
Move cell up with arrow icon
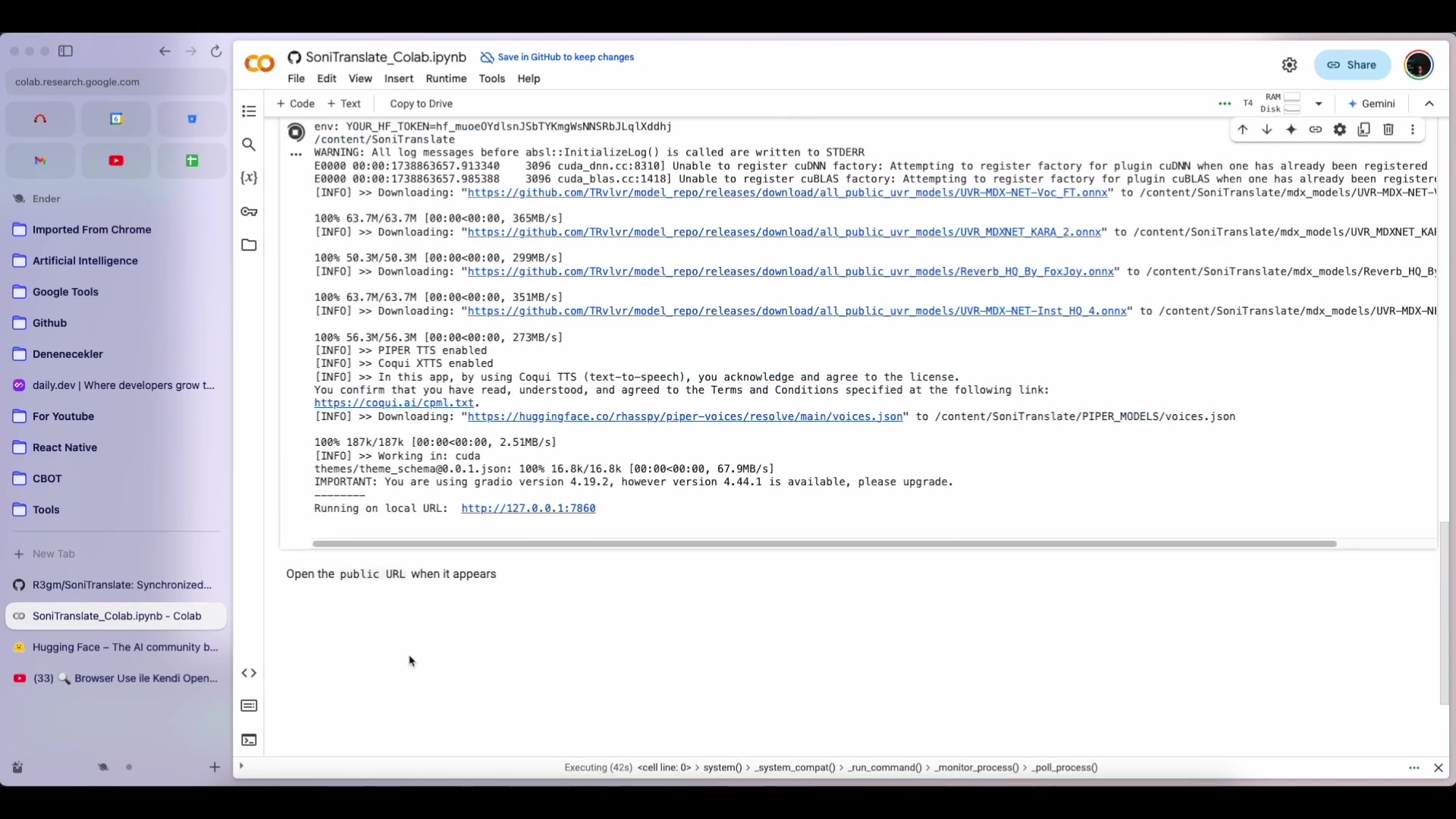tap(1243, 130)
